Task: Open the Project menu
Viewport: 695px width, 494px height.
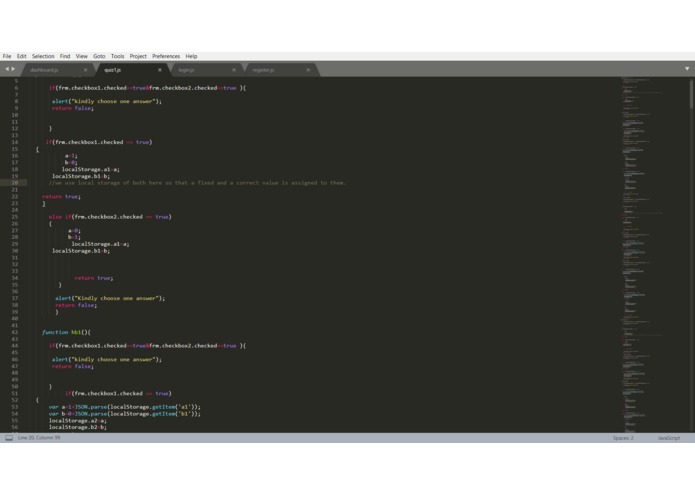Action: [138, 56]
